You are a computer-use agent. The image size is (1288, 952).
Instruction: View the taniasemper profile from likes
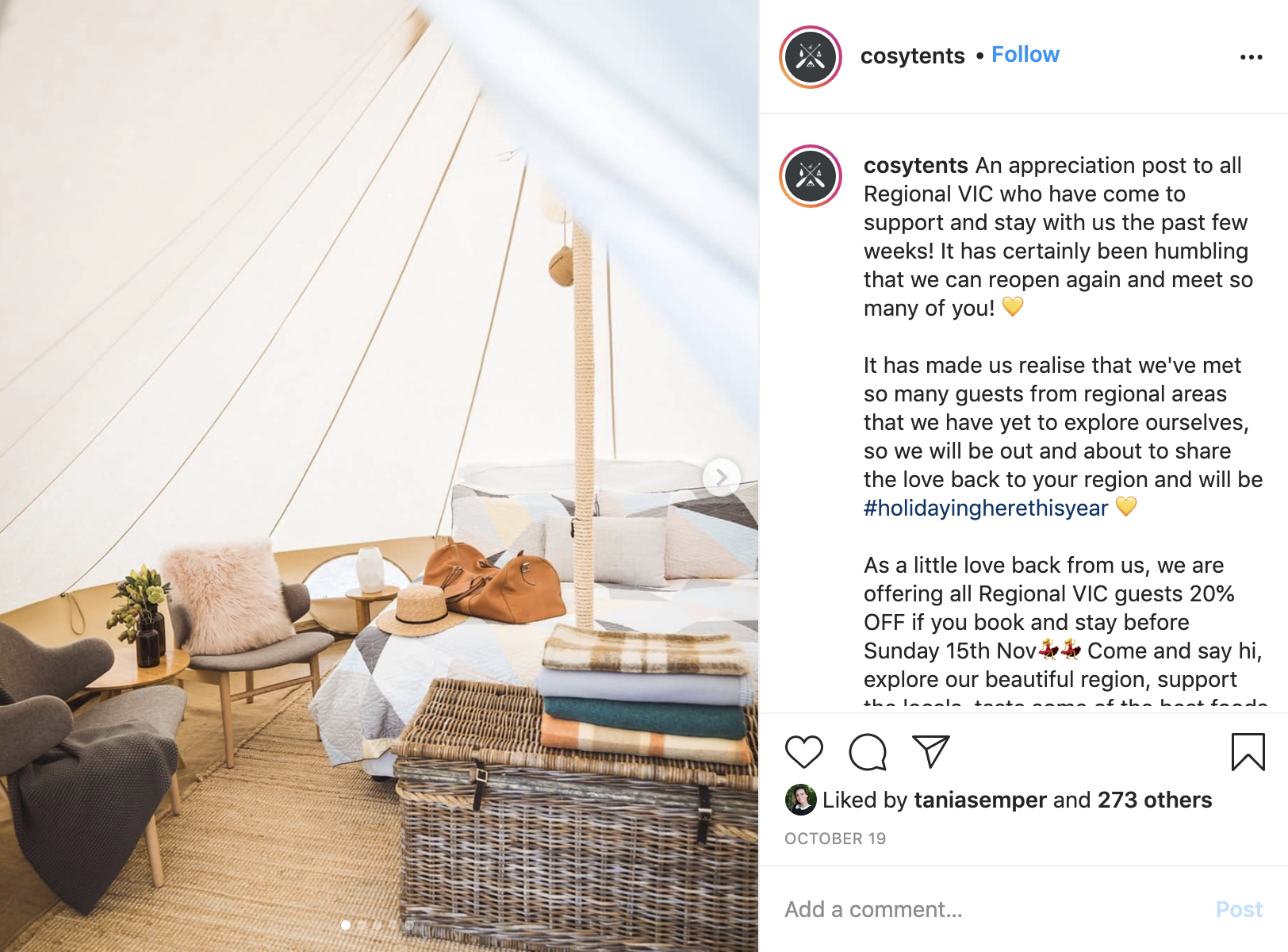click(x=979, y=800)
